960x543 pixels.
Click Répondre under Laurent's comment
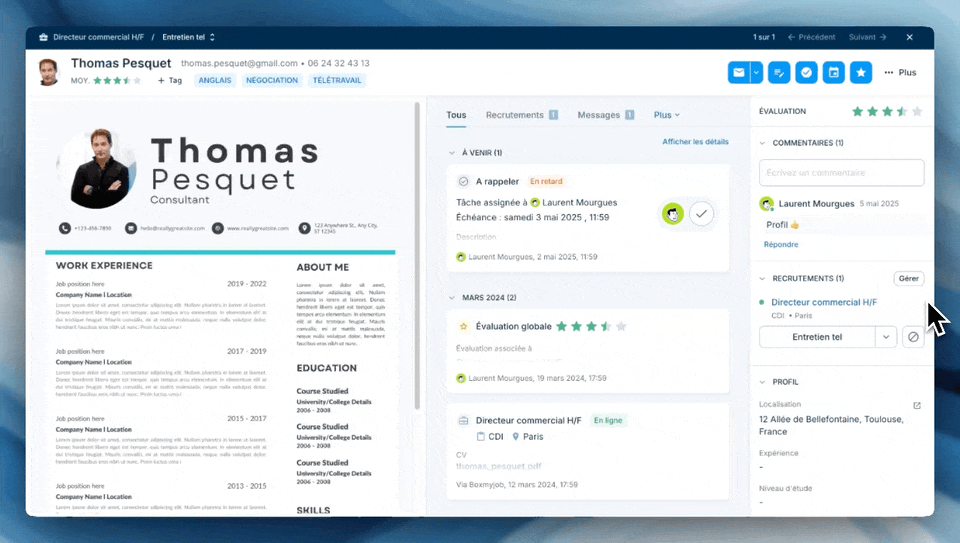(781, 244)
